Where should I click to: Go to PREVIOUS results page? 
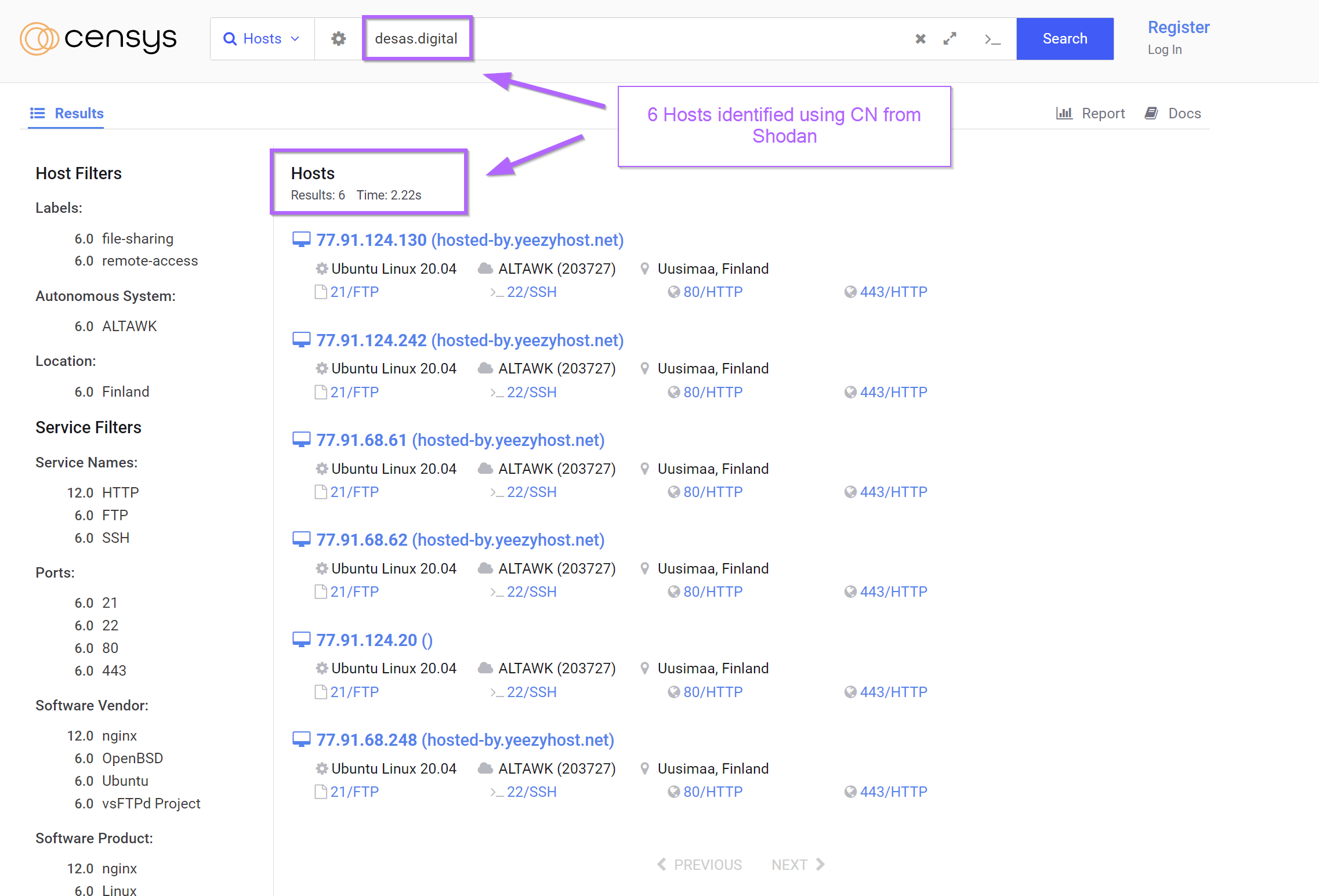(700, 865)
